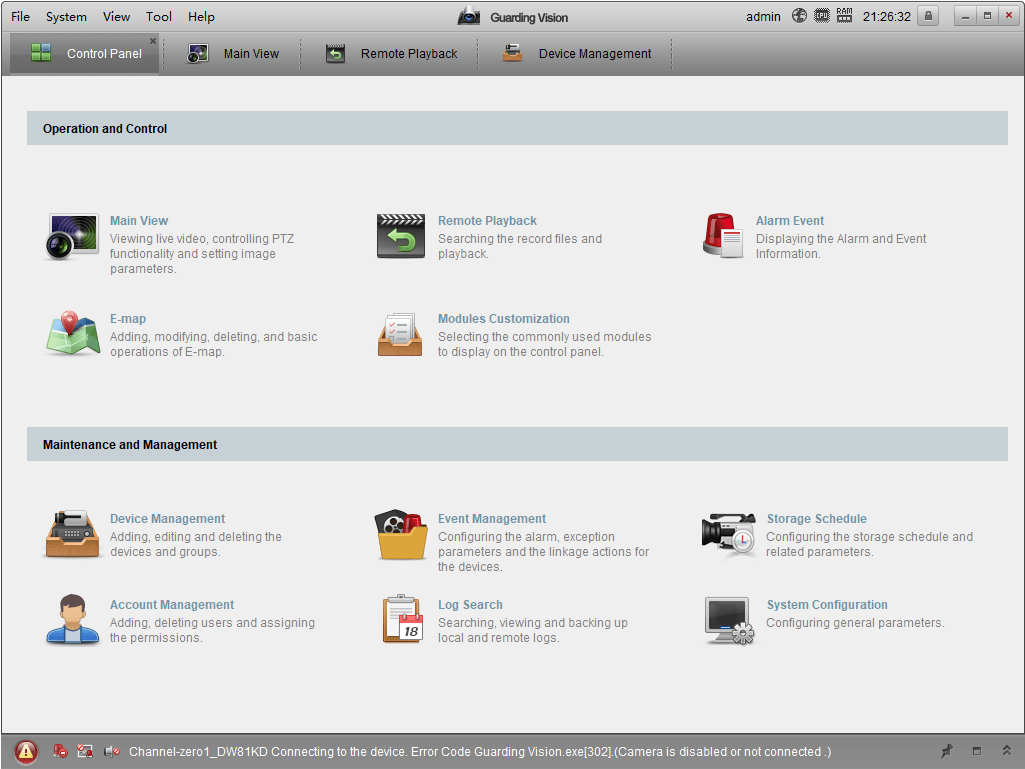Open the System menu

coord(66,17)
